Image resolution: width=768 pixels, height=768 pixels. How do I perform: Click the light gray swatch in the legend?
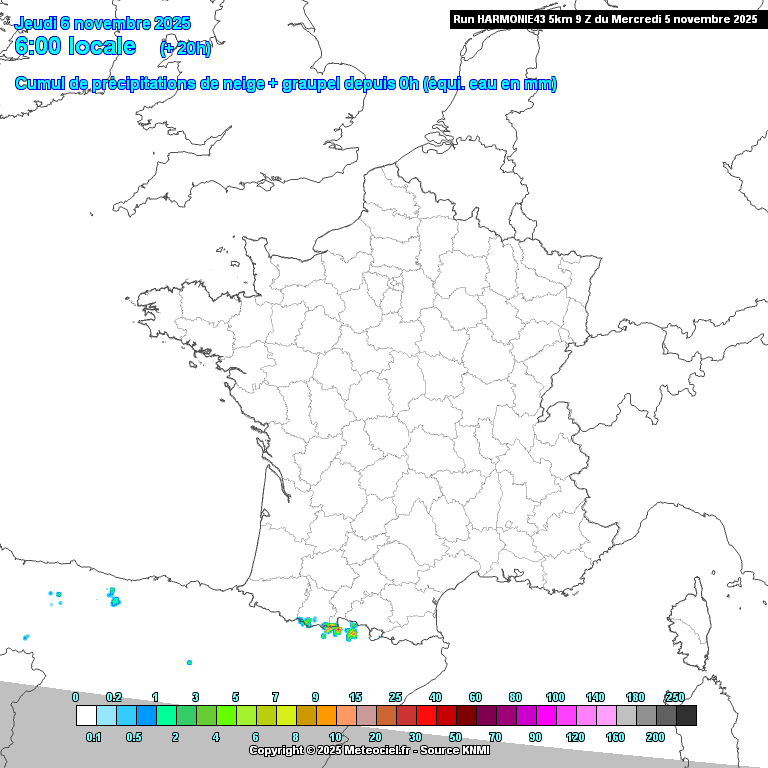(x=626, y=715)
